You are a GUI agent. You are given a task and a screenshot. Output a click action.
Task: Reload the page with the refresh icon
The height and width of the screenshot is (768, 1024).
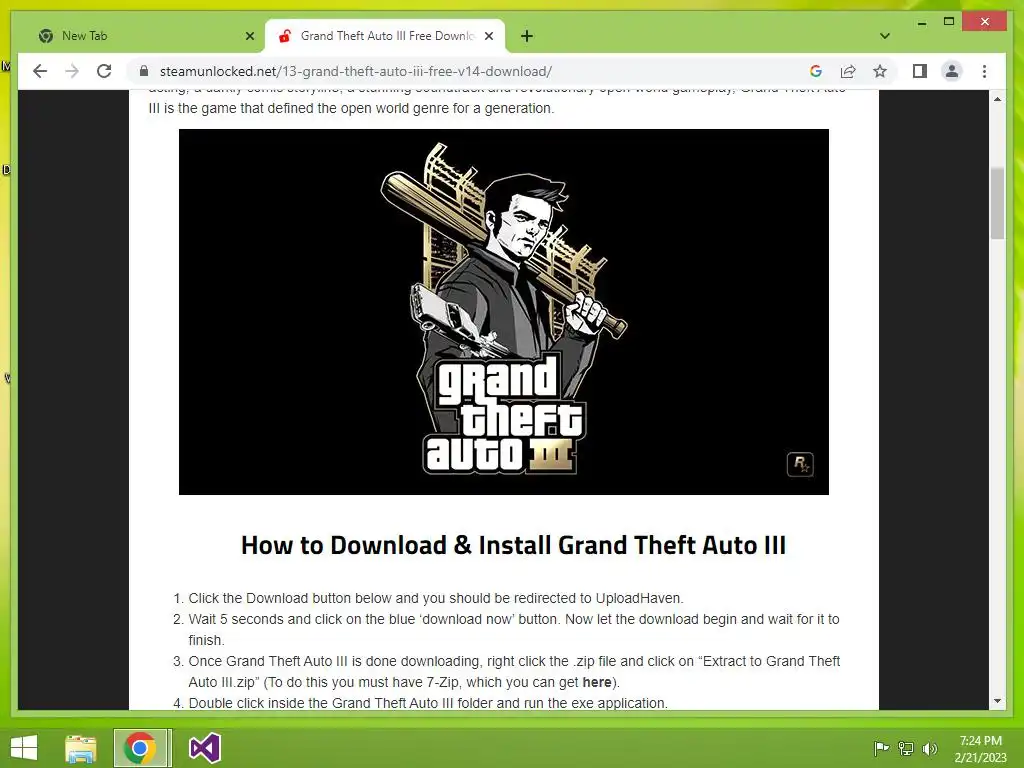[104, 71]
